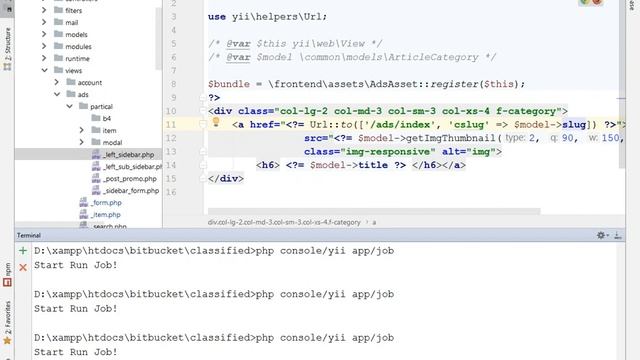Screen dimensions: 640x360
Task: Fold code block at line 10 gutter
Action: pos(202,111)
